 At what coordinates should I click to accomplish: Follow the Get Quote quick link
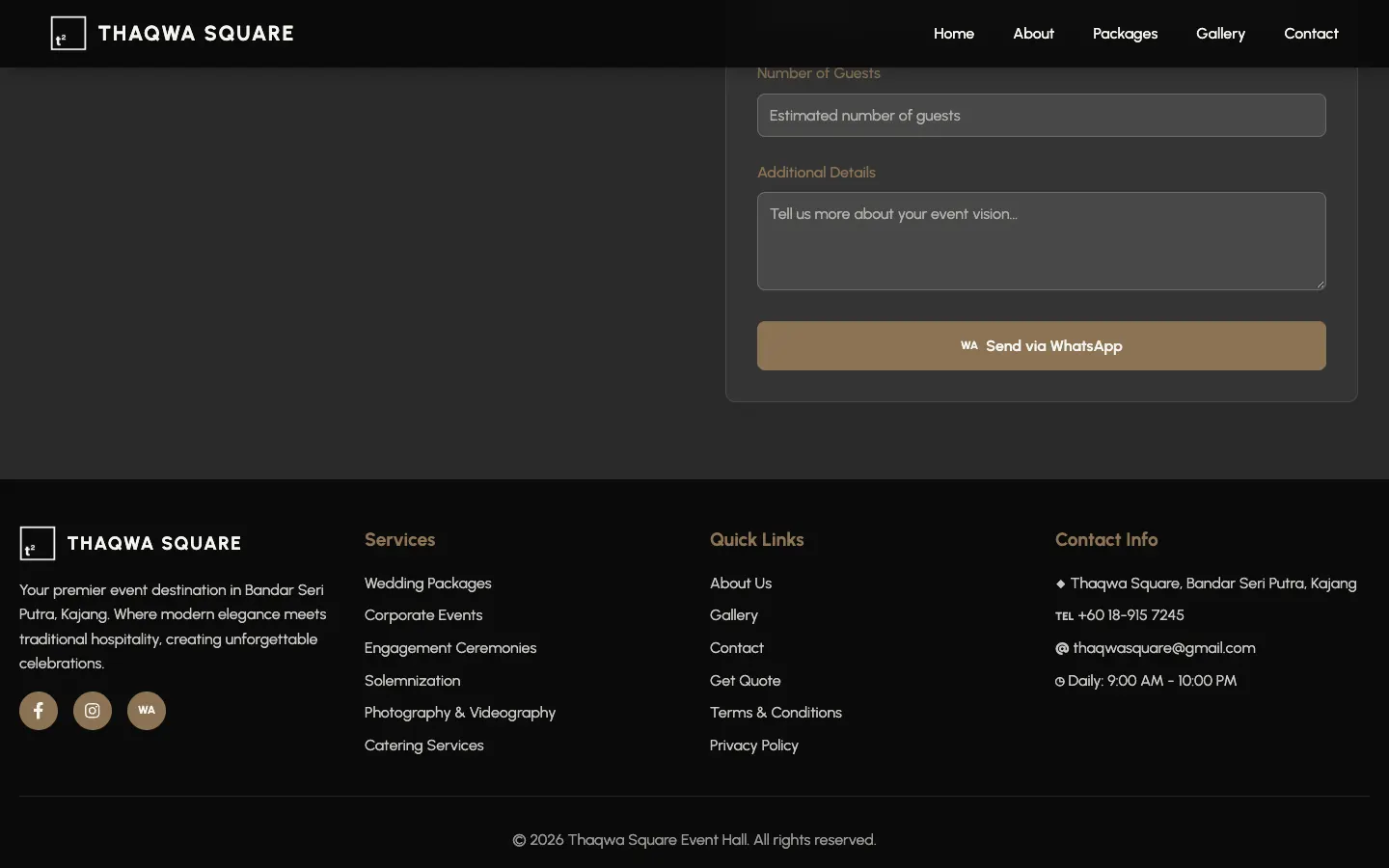click(x=746, y=681)
